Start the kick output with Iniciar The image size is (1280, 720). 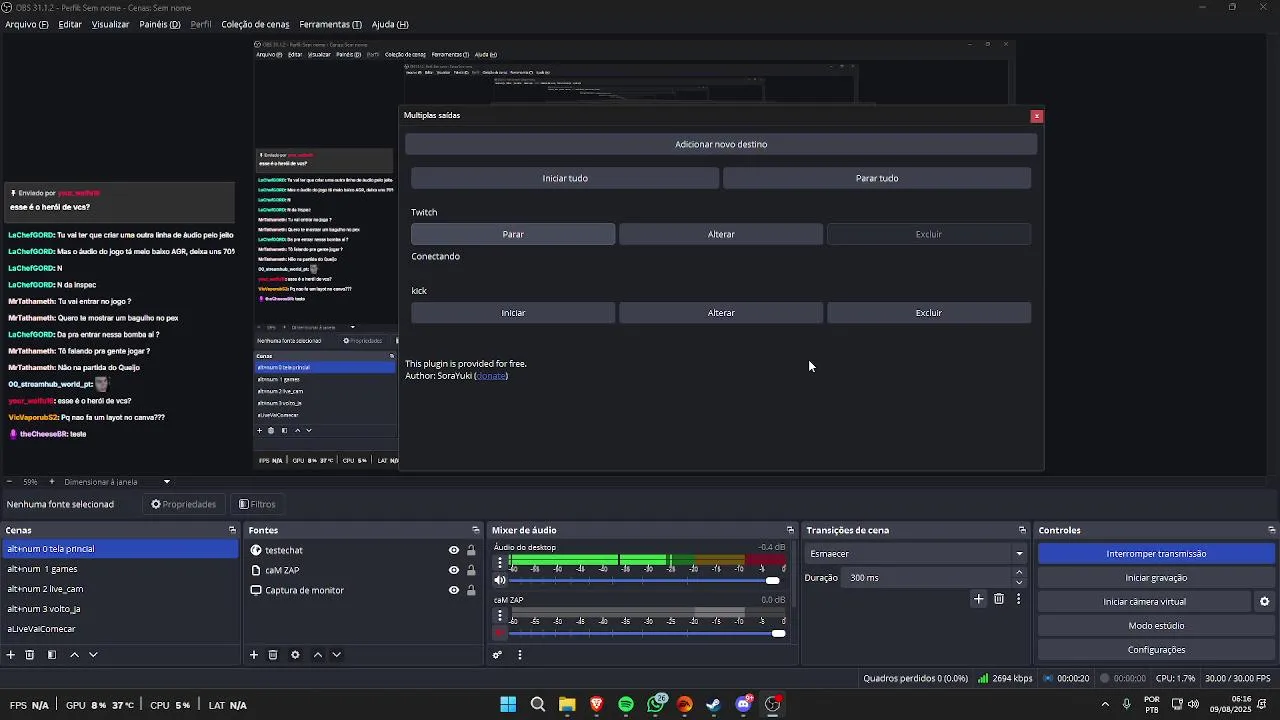pos(513,313)
